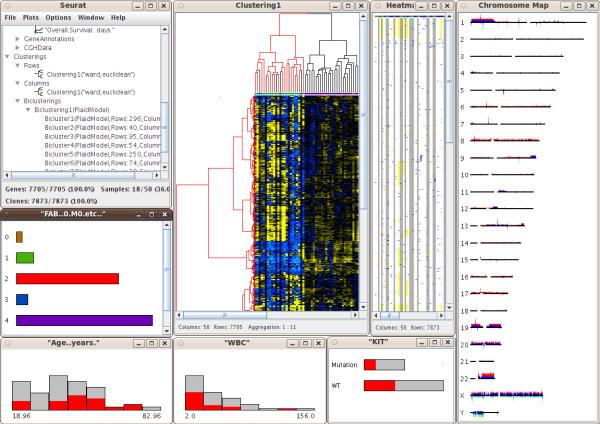The image size is (600, 424).
Task: Click chromosome 8 track in Chromosome Map
Action: point(504,140)
